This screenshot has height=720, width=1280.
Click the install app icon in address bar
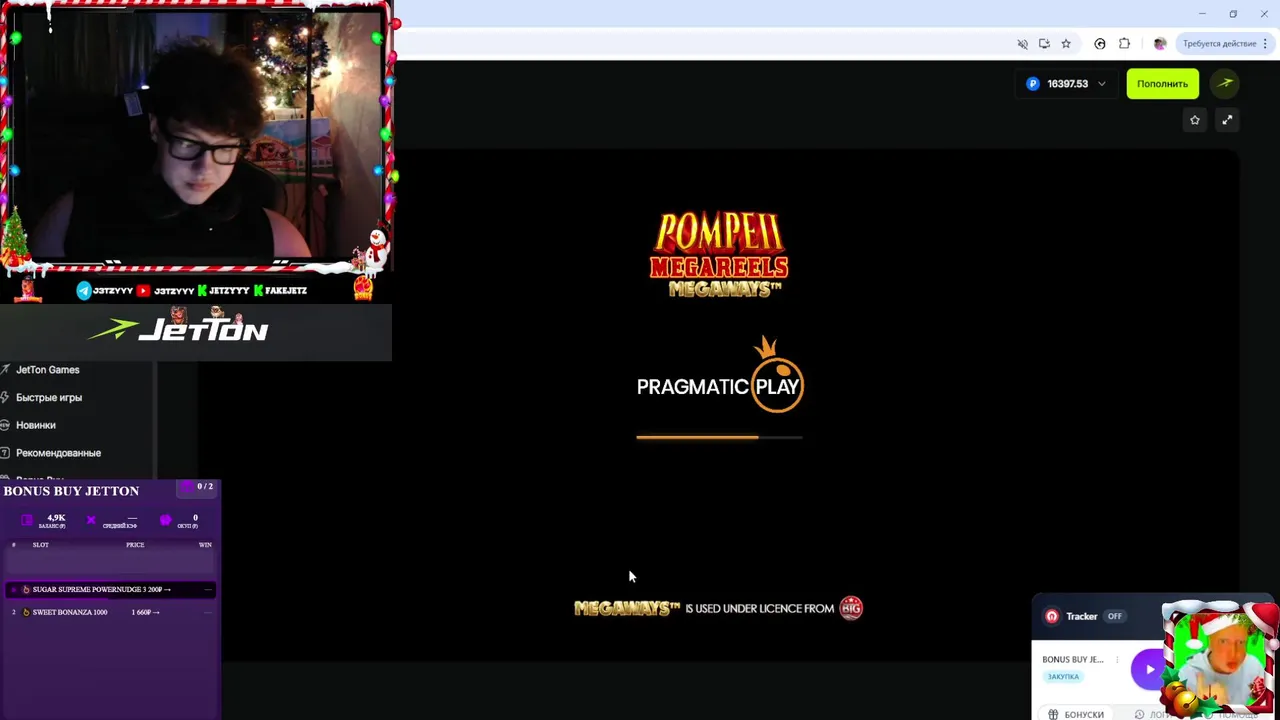(1044, 44)
